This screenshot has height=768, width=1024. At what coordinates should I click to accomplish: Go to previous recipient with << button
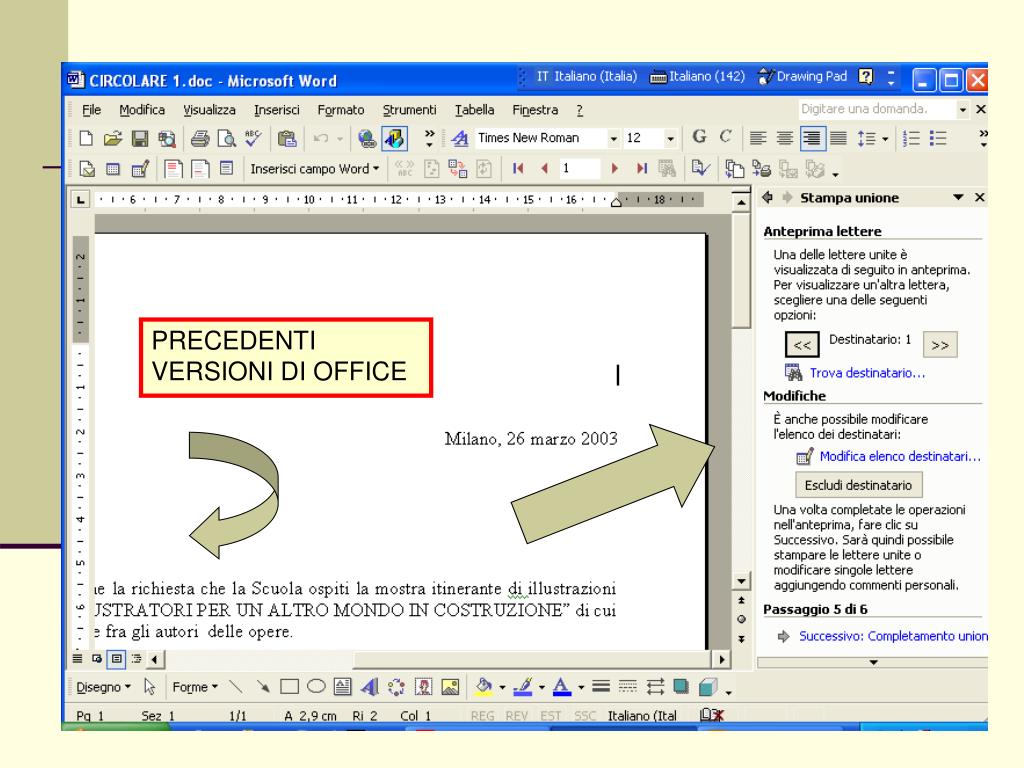(x=802, y=345)
